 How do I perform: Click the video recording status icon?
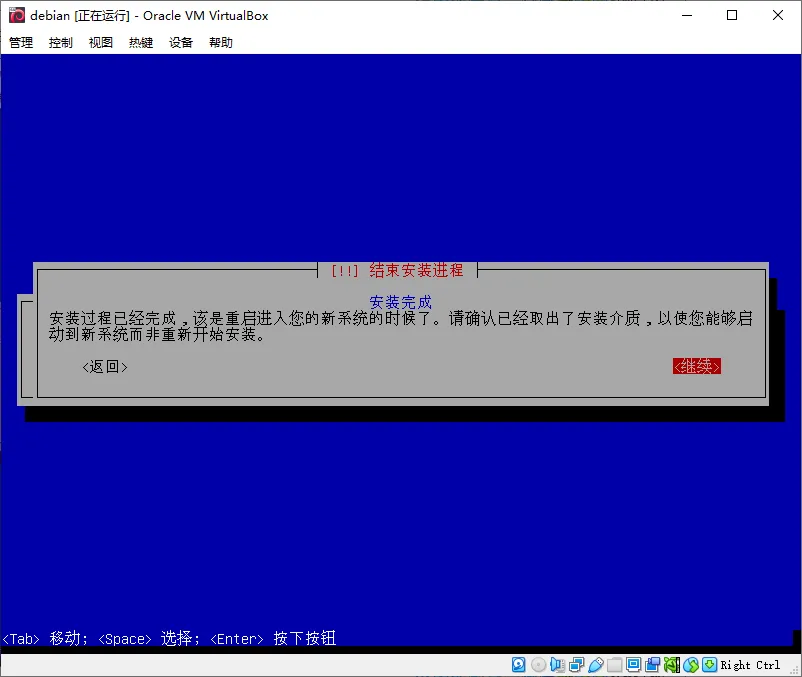point(653,665)
